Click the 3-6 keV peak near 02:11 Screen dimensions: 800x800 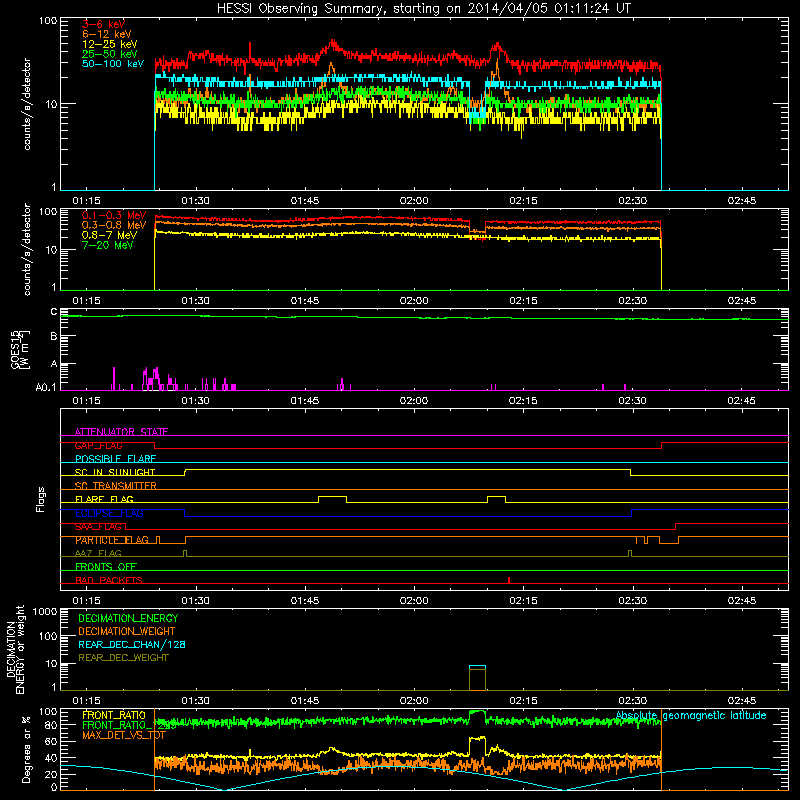(x=497, y=46)
